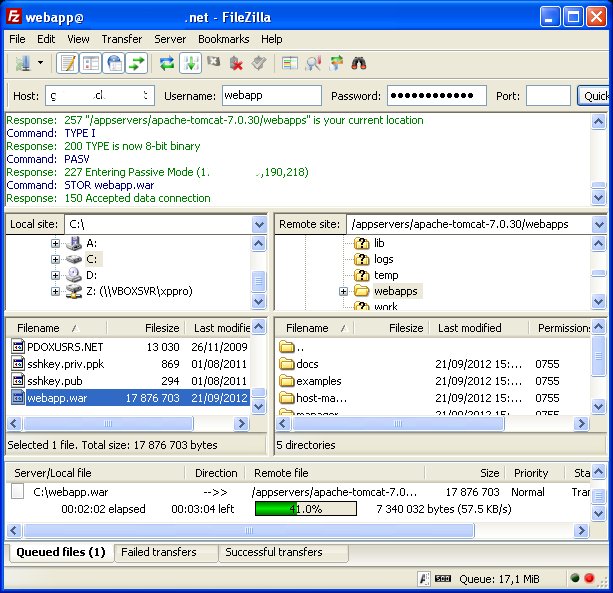Click the refresh file lists icon
This screenshot has width=613, height=593.
pyautogui.click(x=167, y=63)
